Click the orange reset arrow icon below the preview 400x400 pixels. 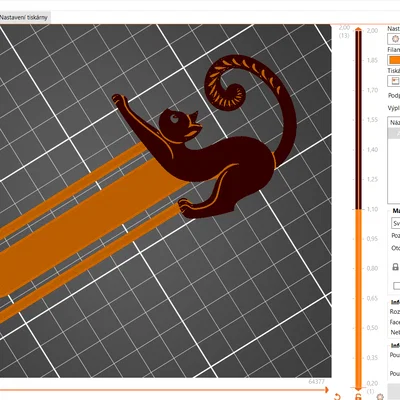coord(337,397)
